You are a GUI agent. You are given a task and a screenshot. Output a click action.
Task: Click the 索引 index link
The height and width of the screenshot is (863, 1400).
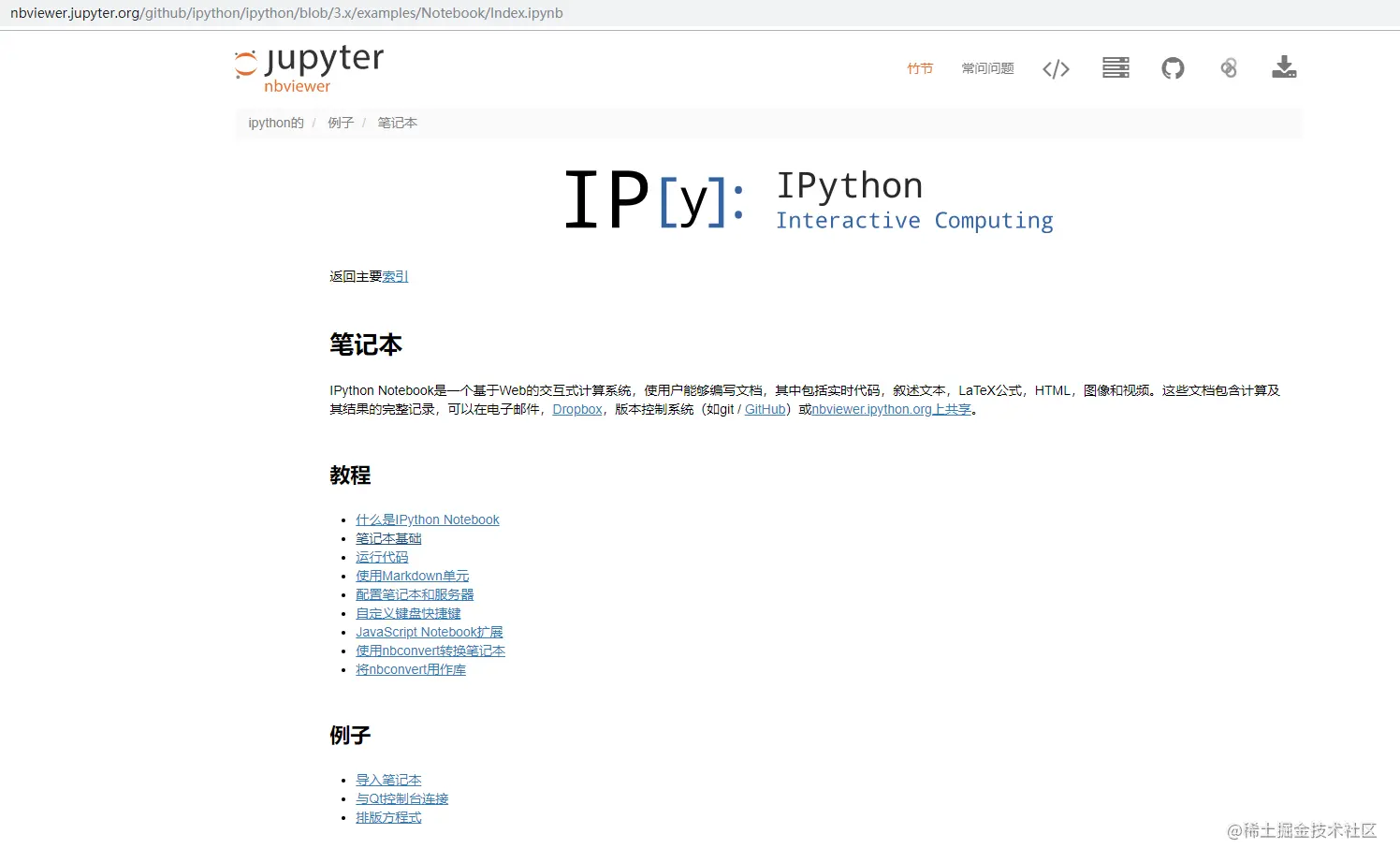click(x=395, y=276)
